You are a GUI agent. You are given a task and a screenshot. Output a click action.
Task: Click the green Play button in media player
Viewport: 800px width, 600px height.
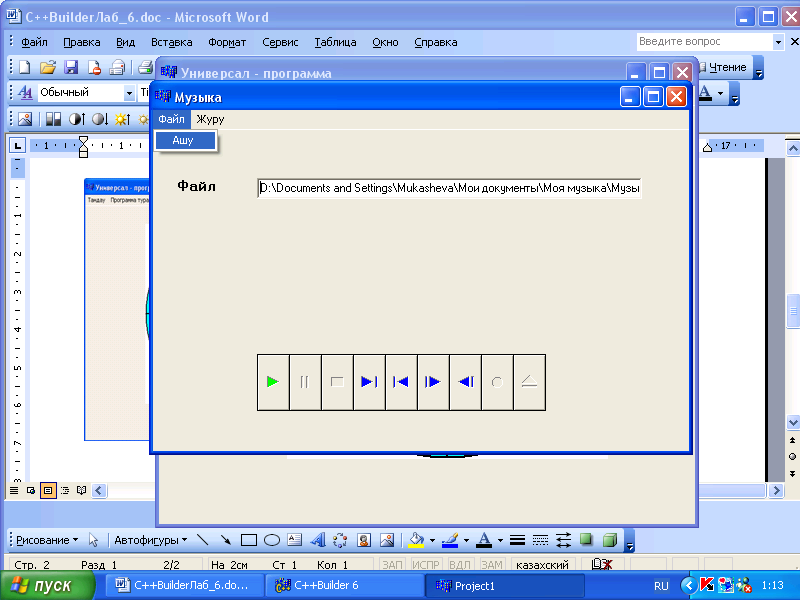[273, 382]
